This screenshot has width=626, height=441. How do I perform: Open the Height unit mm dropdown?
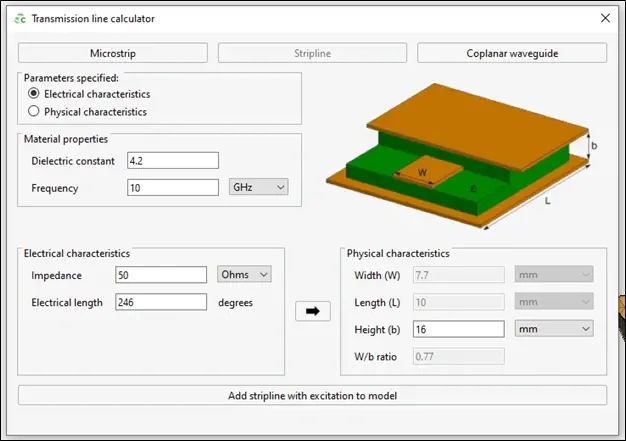(553, 328)
